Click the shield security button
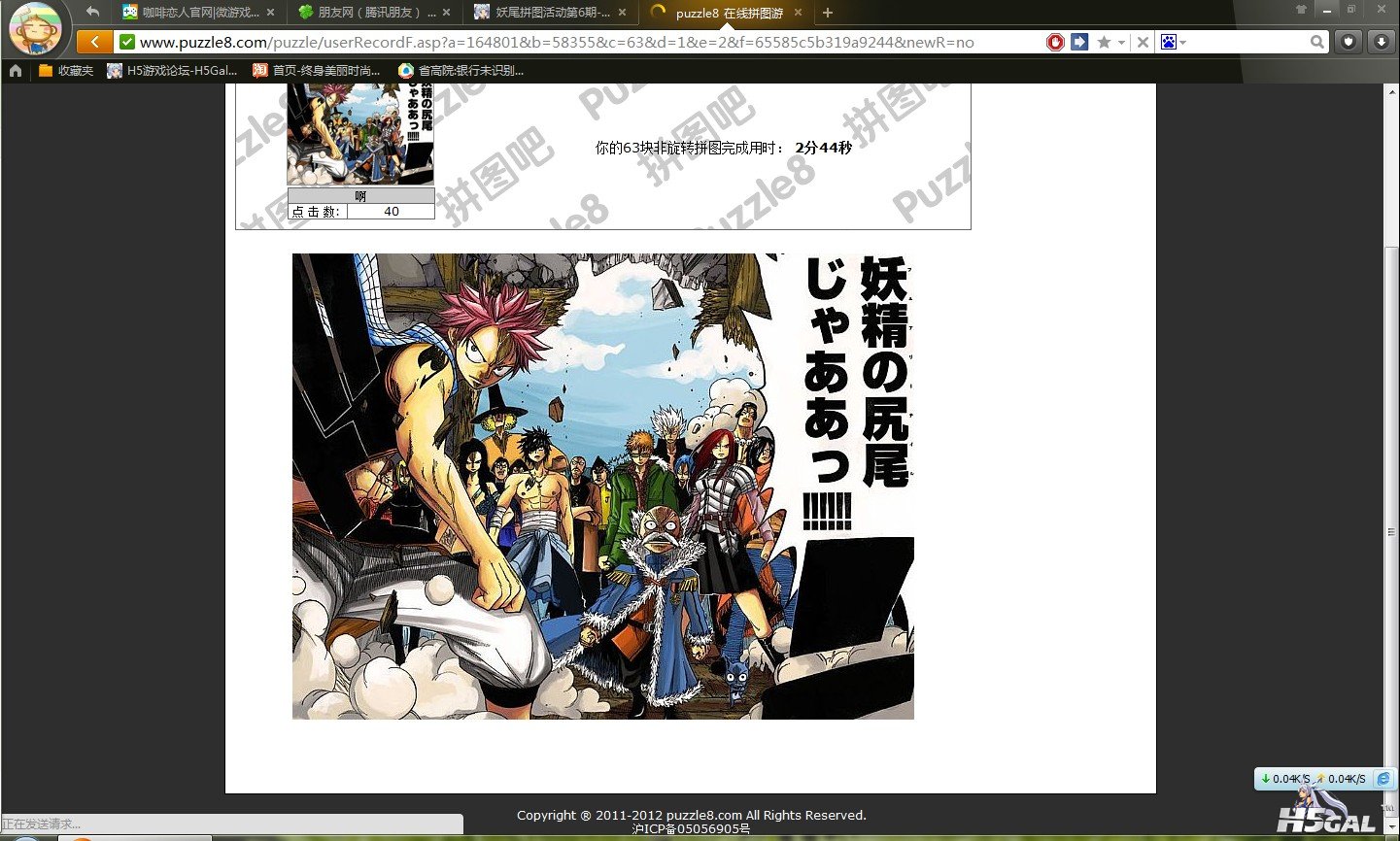Viewport: 1400px width, 841px height. point(1349,42)
